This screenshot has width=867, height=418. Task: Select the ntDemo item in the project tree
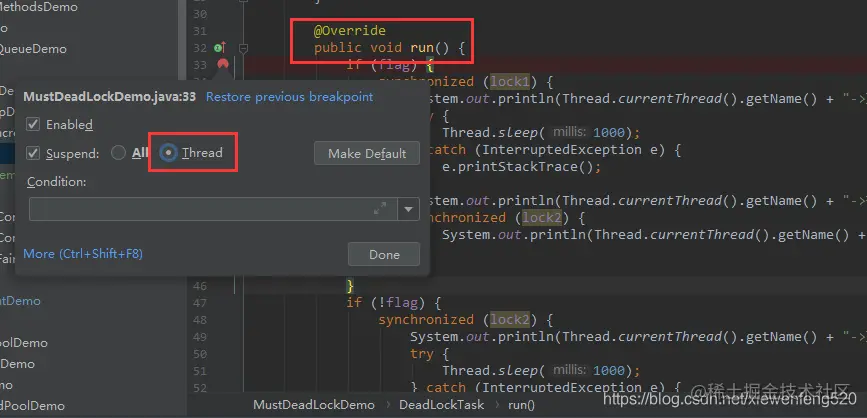pyautogui.click(x=20, y=301)
